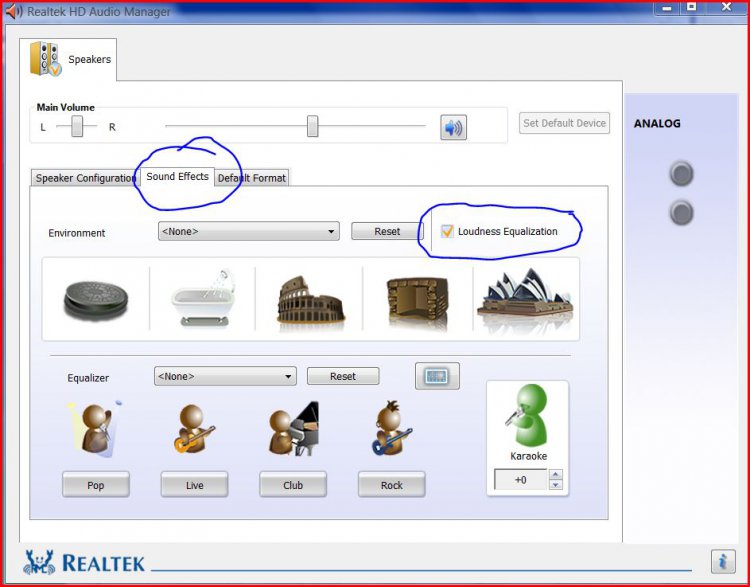
Task: Click Reset beside the Environment dropdown
Action: 387,232
